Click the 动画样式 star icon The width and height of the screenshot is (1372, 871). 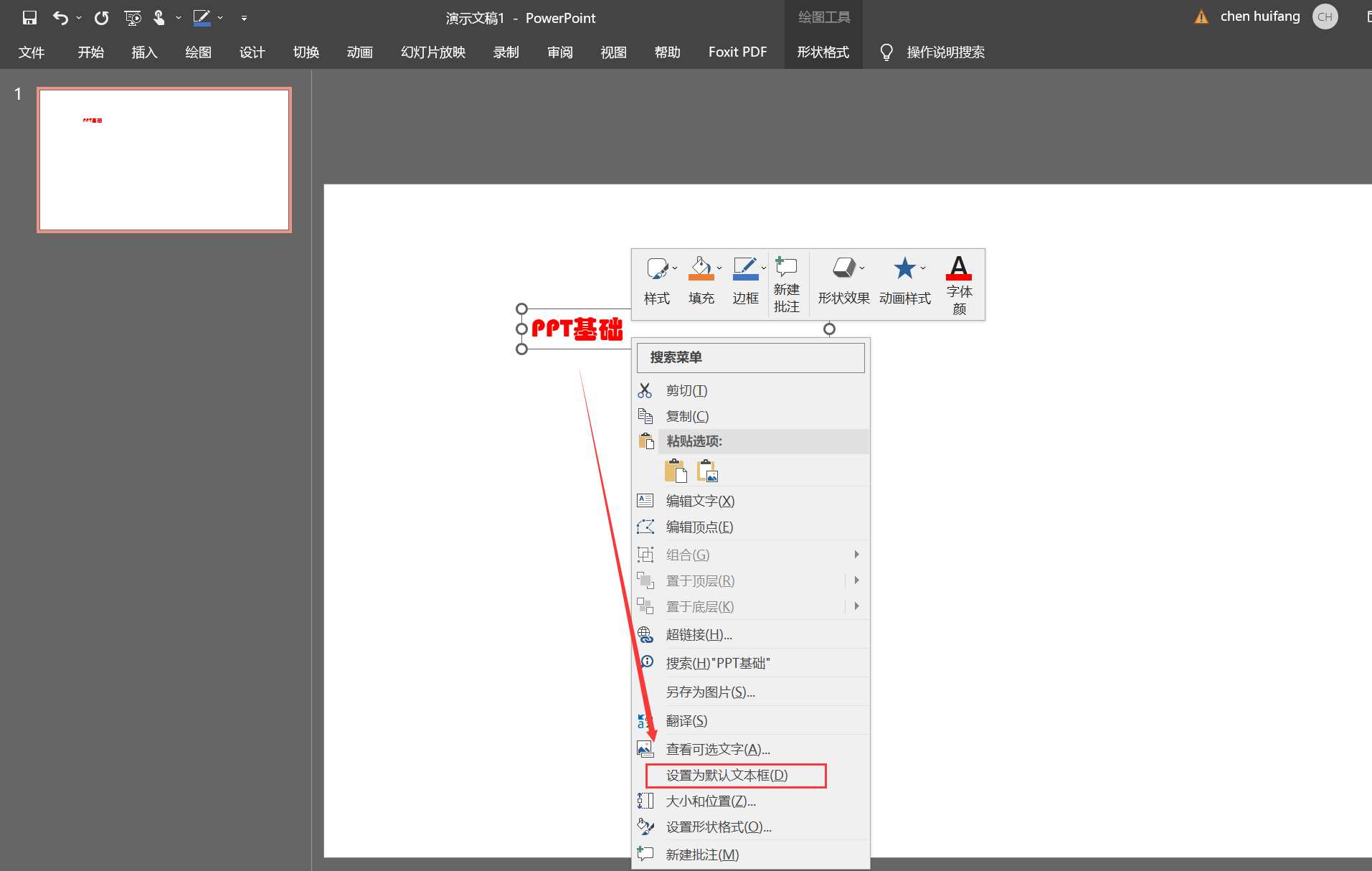[x=904, y=268]
